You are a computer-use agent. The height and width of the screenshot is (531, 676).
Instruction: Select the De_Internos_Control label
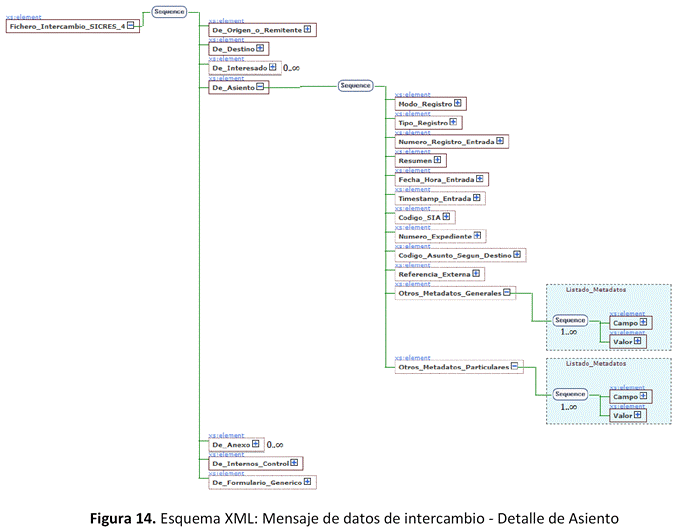click(250, 464)
